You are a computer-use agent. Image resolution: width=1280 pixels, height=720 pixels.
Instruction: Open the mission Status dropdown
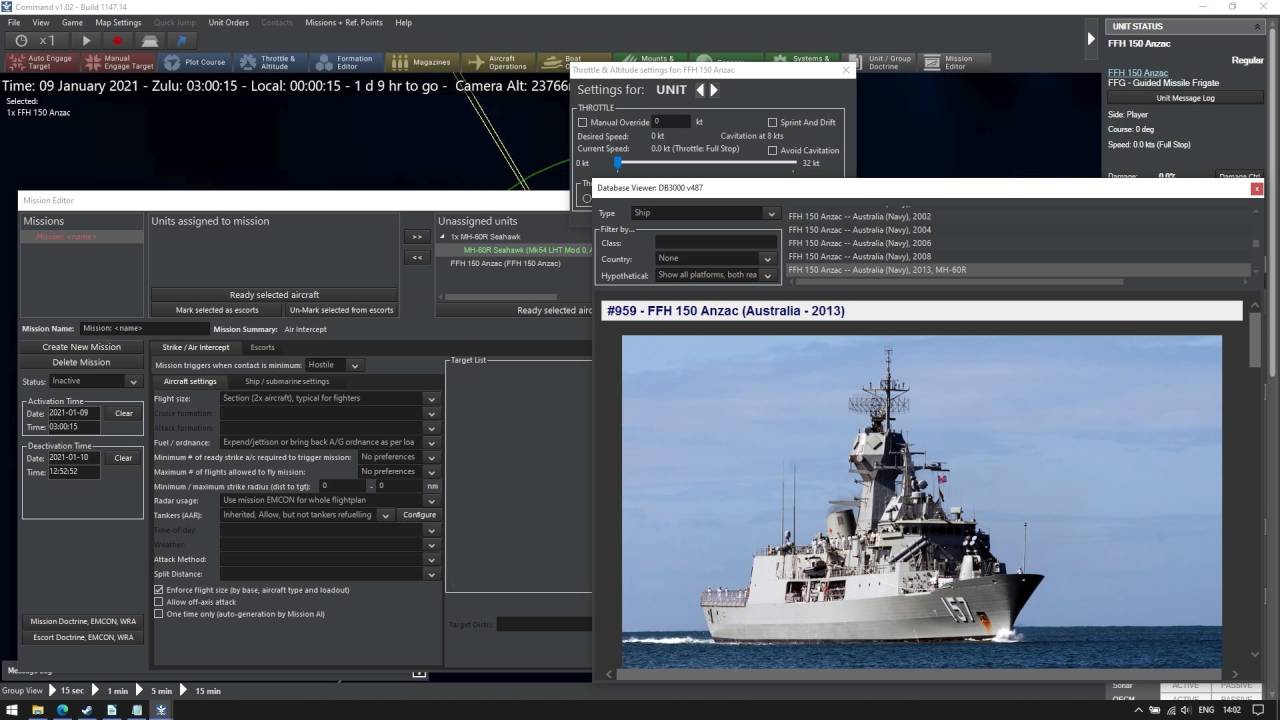point(133,381)
